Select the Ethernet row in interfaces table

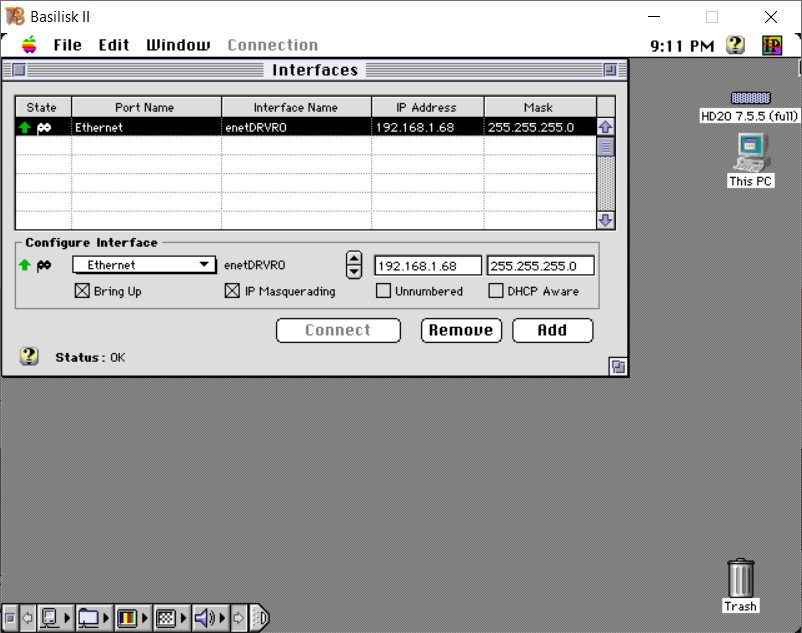[x=306, y=127]
